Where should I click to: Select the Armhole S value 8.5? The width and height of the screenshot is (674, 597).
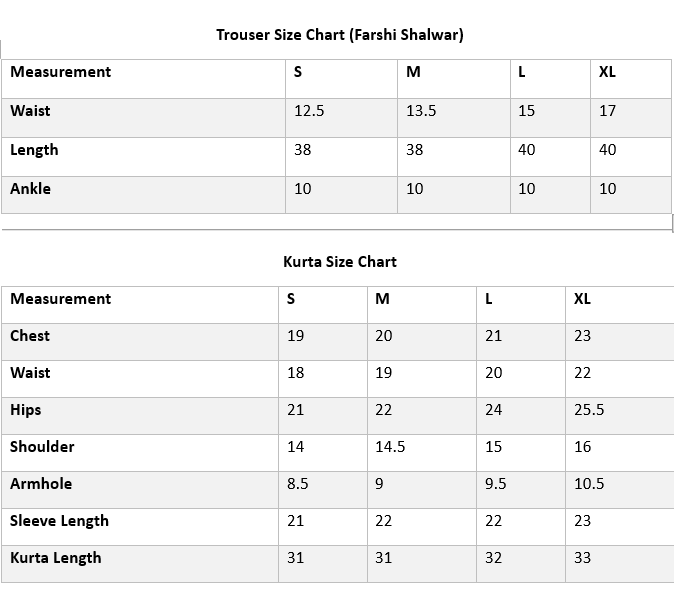click(297, 484)
